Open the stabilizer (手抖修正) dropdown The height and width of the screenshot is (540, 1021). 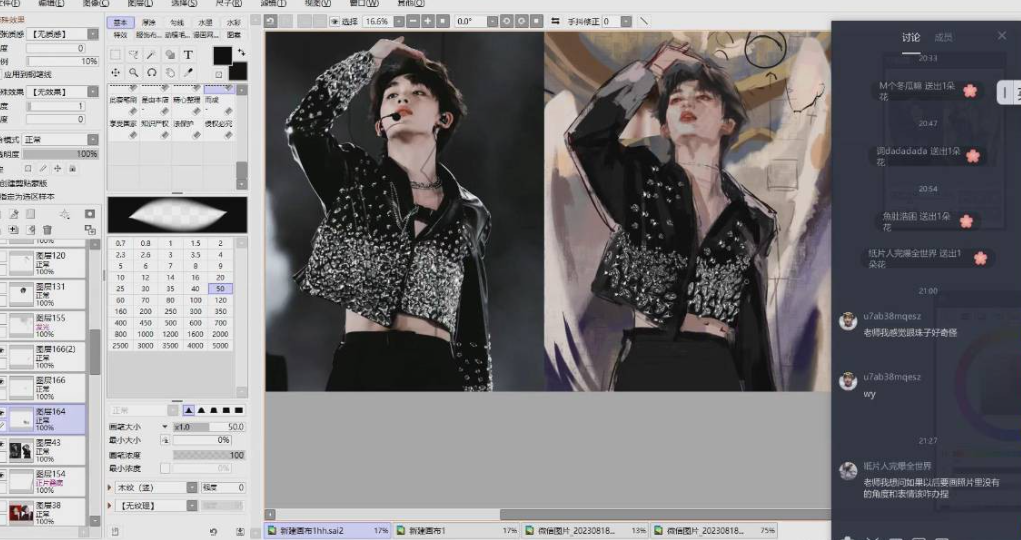(x=626, y=21)
